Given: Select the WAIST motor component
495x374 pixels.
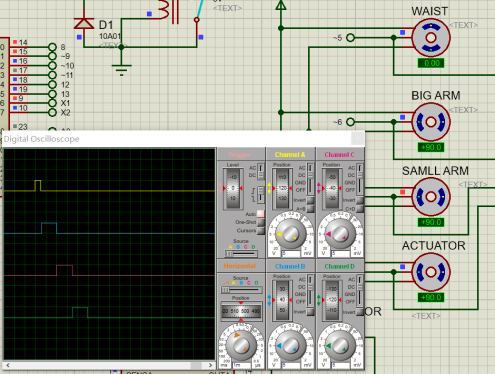Looking at the screenshot, I should coord(431,37).
